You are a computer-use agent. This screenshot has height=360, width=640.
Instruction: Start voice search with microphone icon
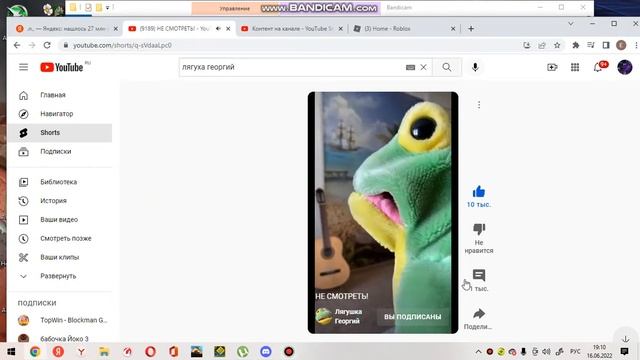pyautogui.click(x=475, y=67)
